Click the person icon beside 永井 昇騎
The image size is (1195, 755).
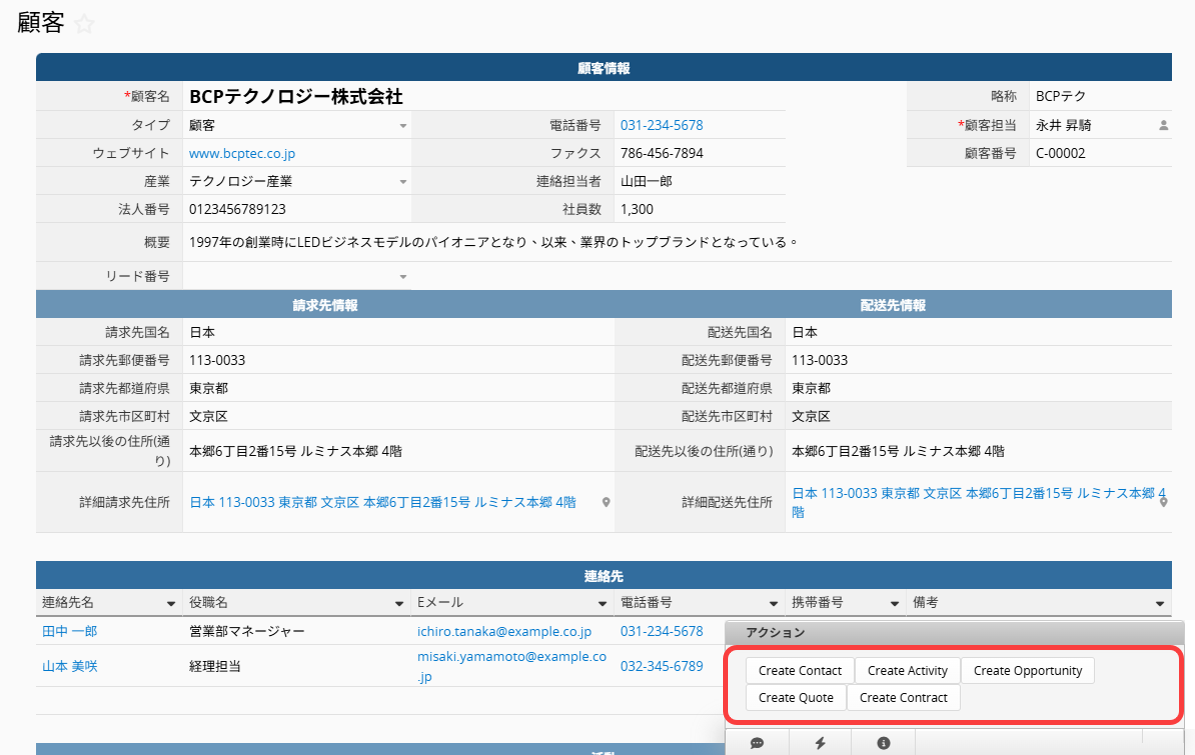[1163, 126]
